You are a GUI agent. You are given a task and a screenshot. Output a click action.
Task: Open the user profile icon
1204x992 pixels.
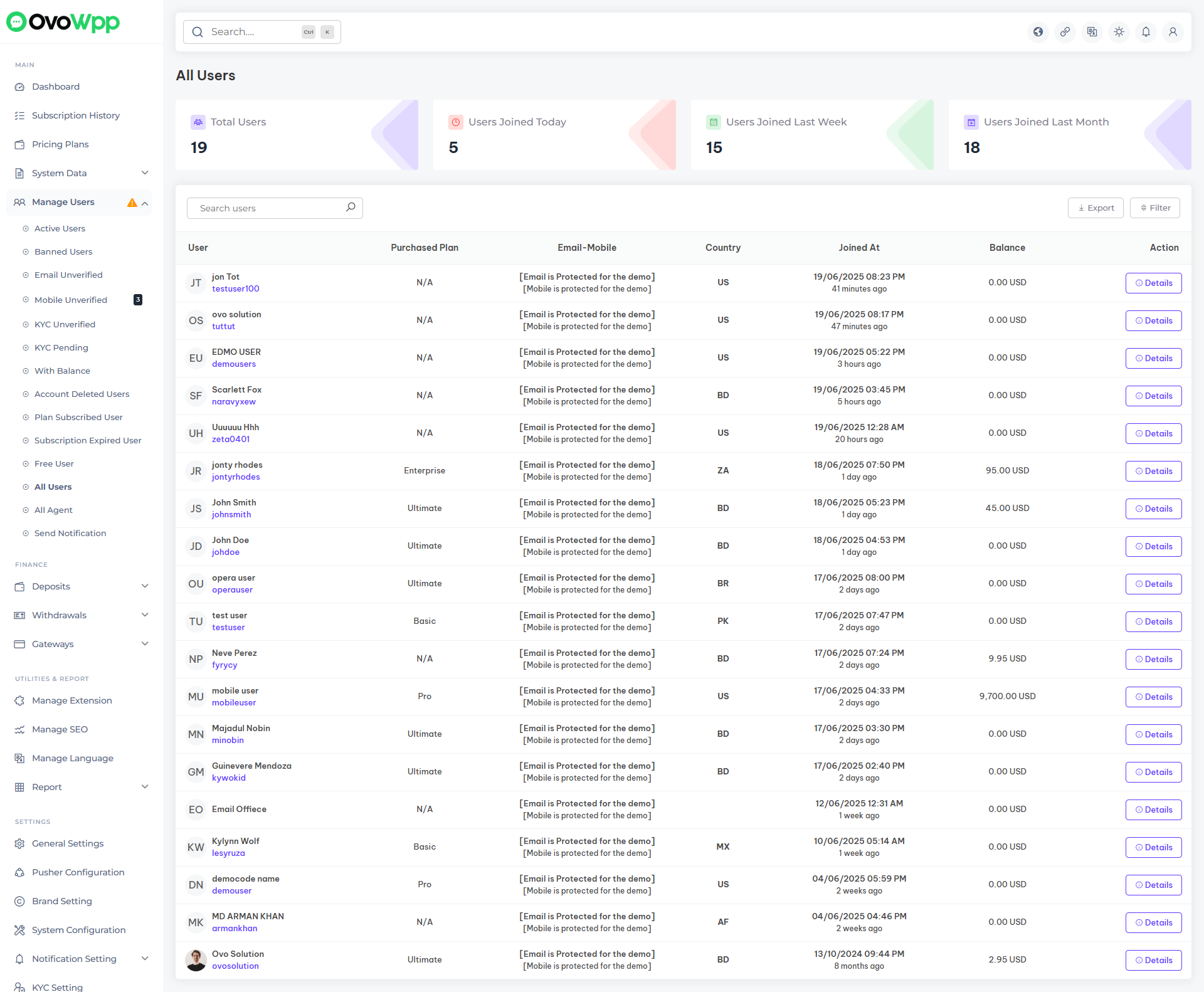pyautogui.click(x=1173, y=32)
